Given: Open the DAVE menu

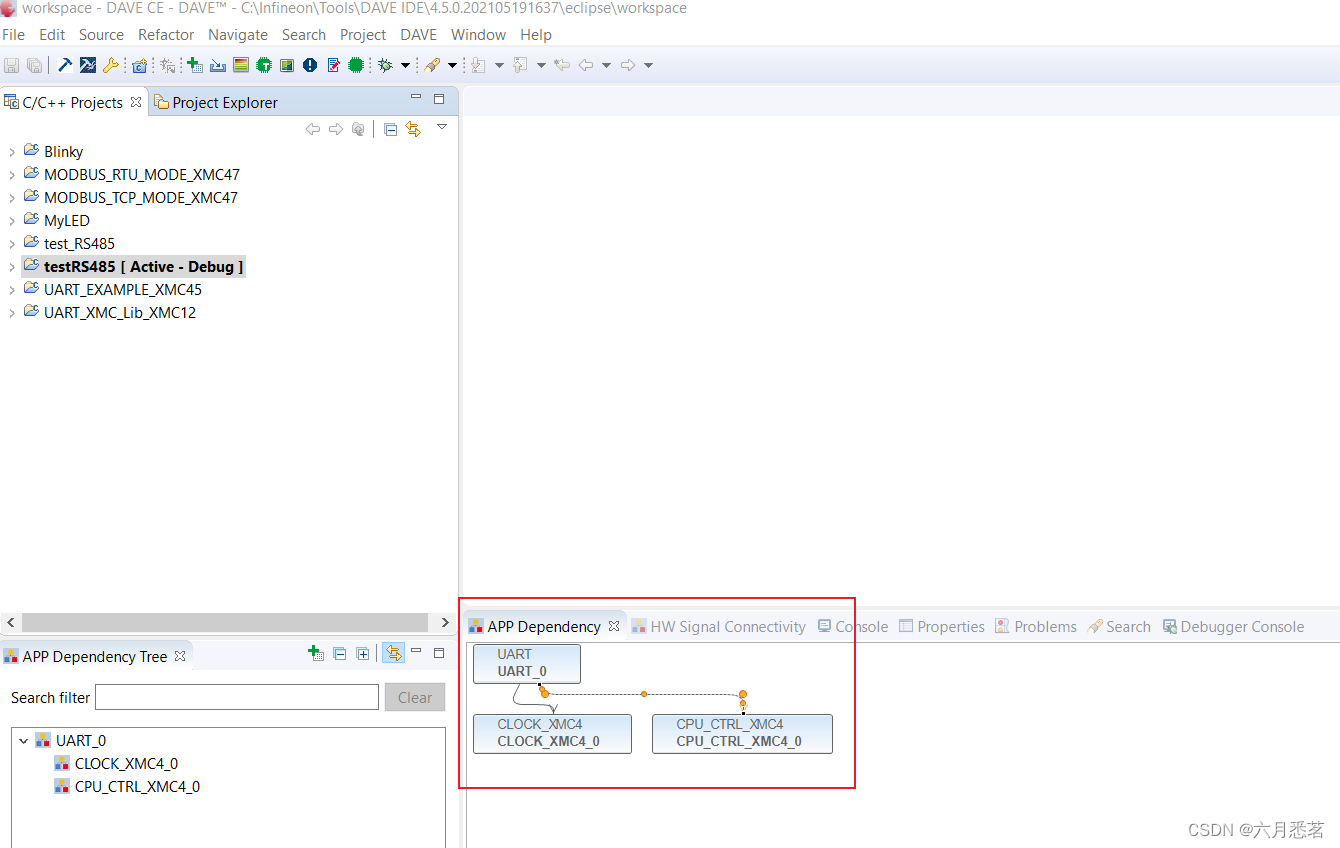Looking at the screenshot, I should [418, 34].
